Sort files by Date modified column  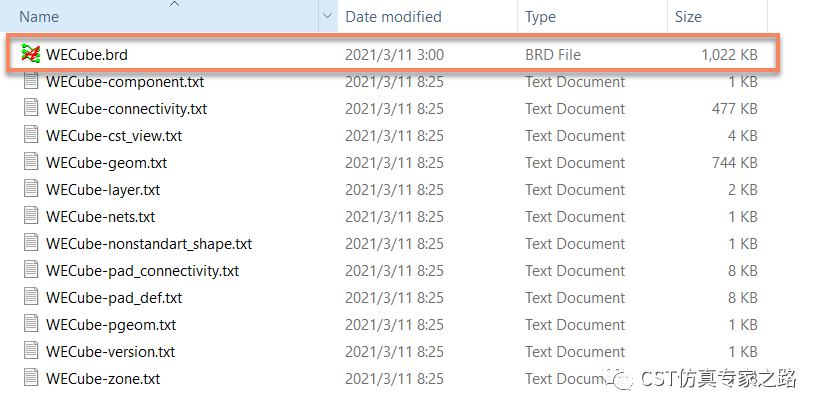[393, 17]
